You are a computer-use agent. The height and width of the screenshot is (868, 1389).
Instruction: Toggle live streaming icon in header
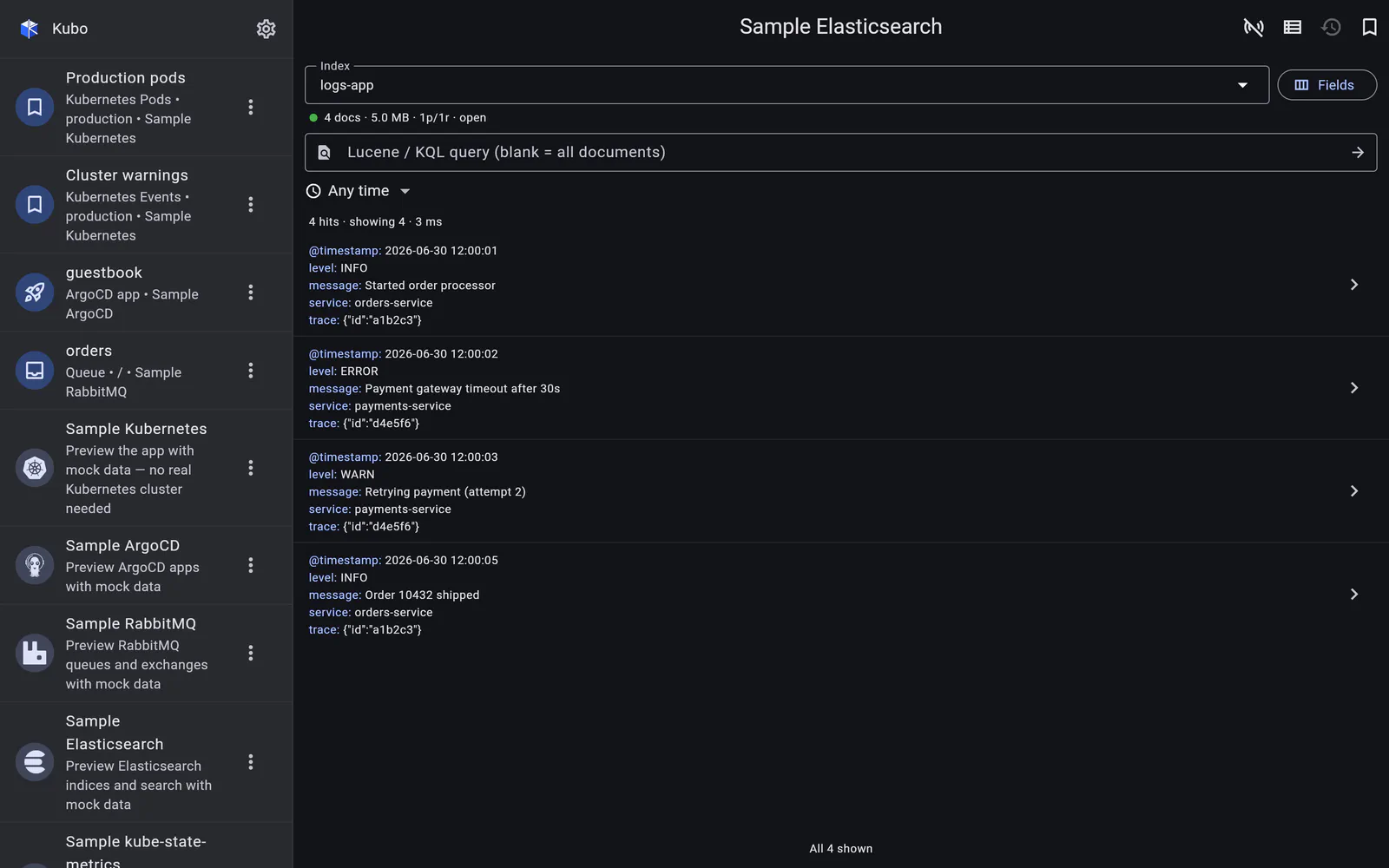click(1254, 27)
